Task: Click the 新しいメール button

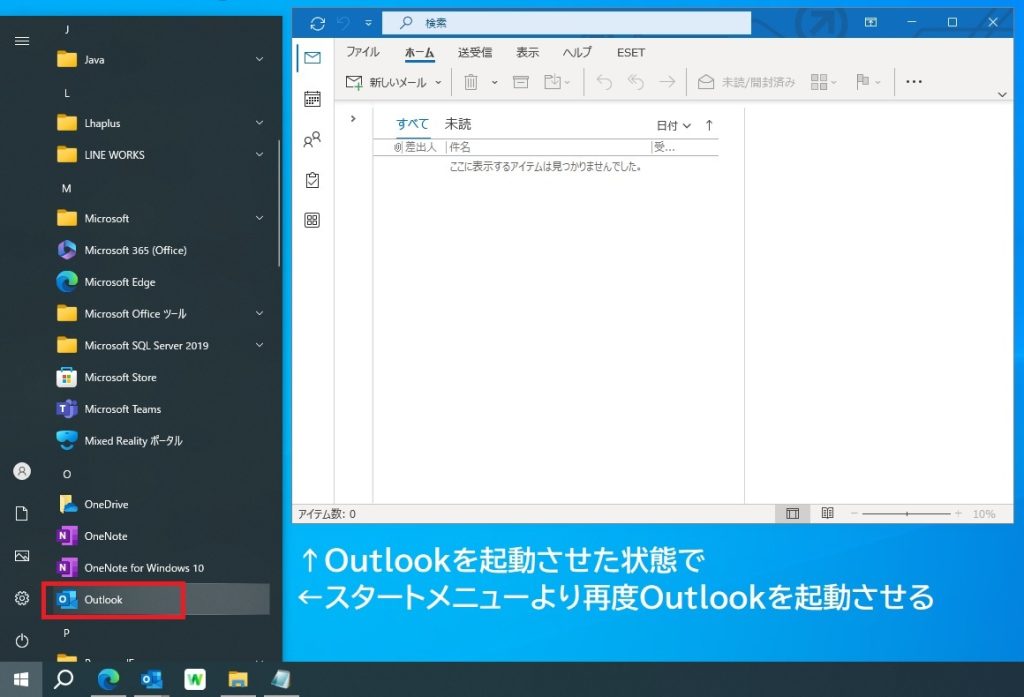Action: tap(386, 82)
